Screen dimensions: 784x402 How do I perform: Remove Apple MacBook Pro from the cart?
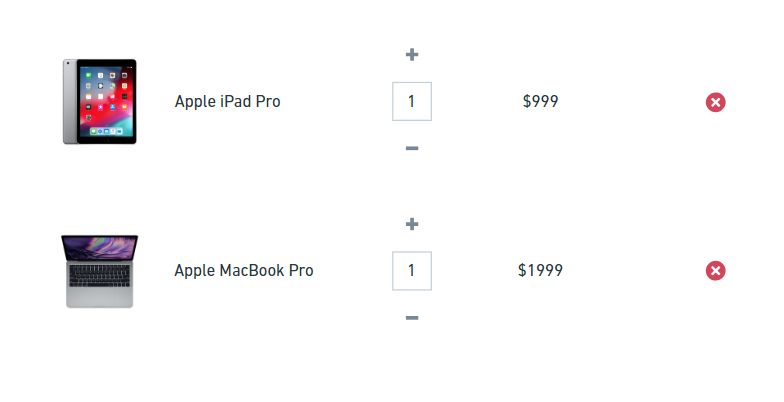coord(716,271)
